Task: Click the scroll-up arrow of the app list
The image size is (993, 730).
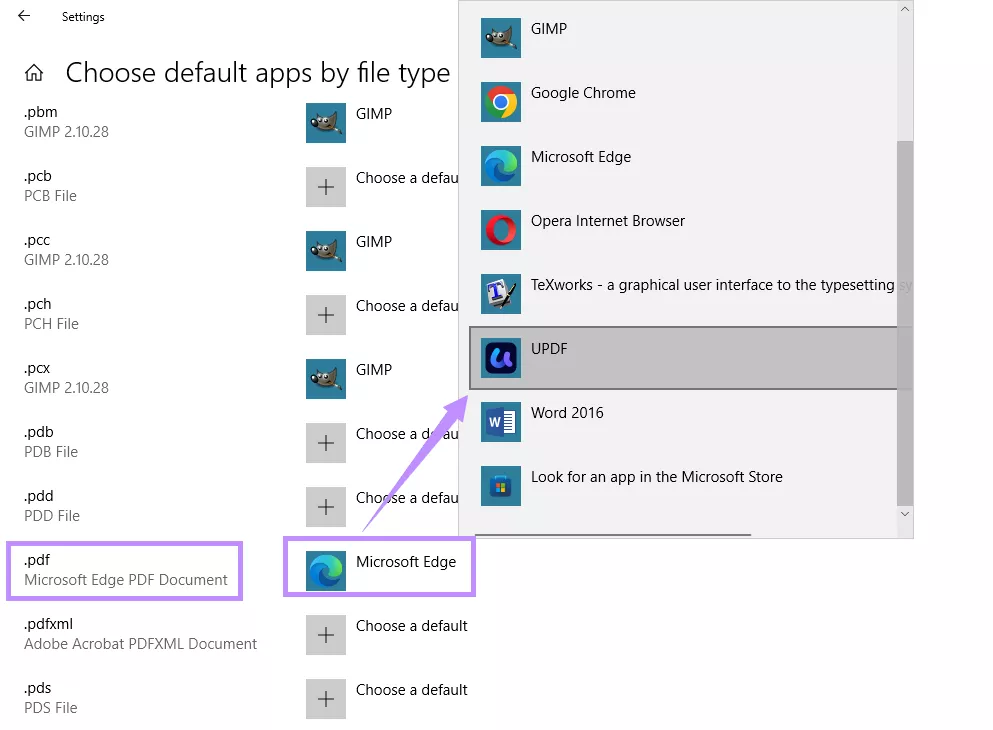Action: pos(904,8)
